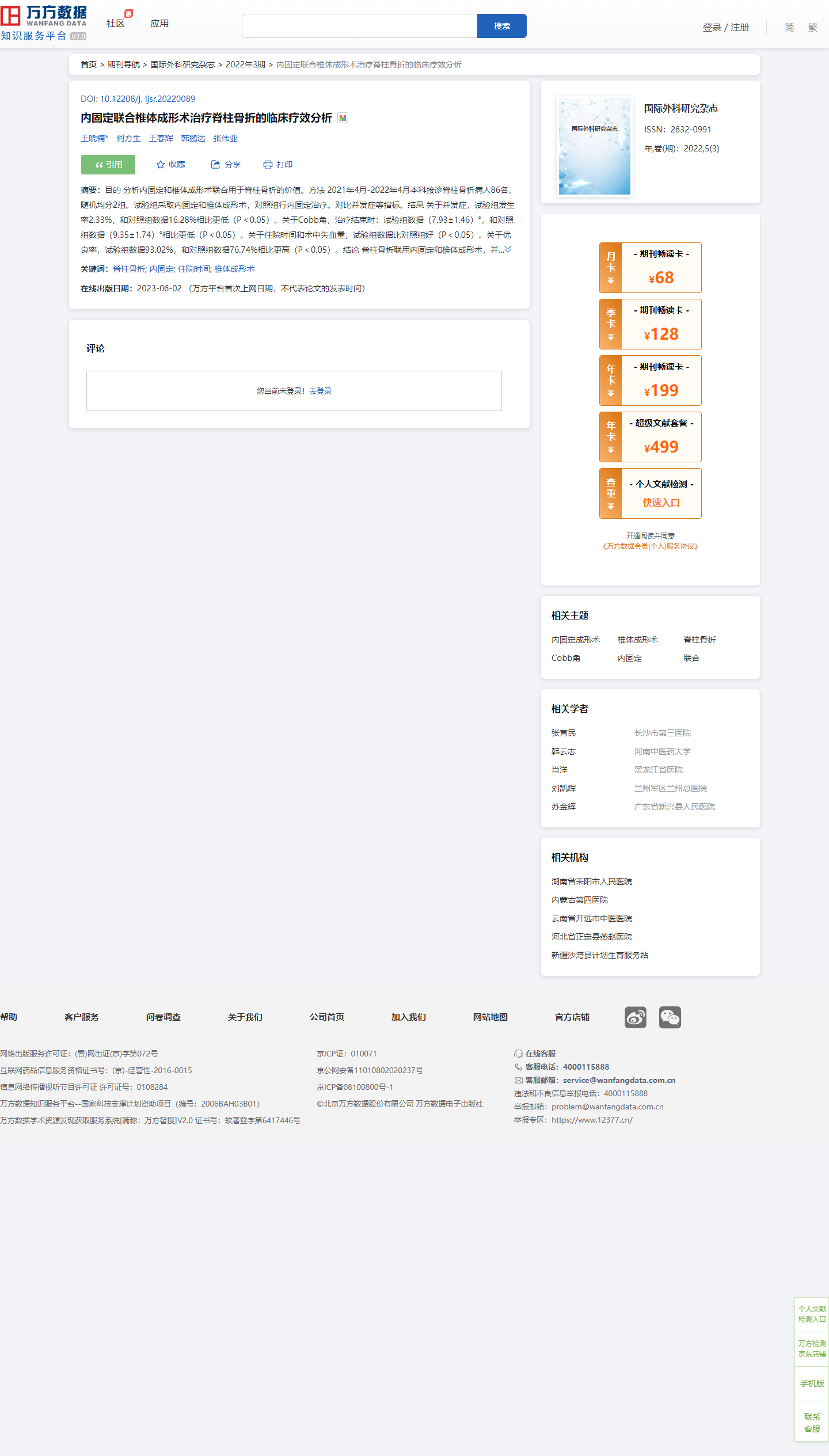Screen dimensions: 829x1456
Task: Focus the top search input field
Action: coord(360,26)
